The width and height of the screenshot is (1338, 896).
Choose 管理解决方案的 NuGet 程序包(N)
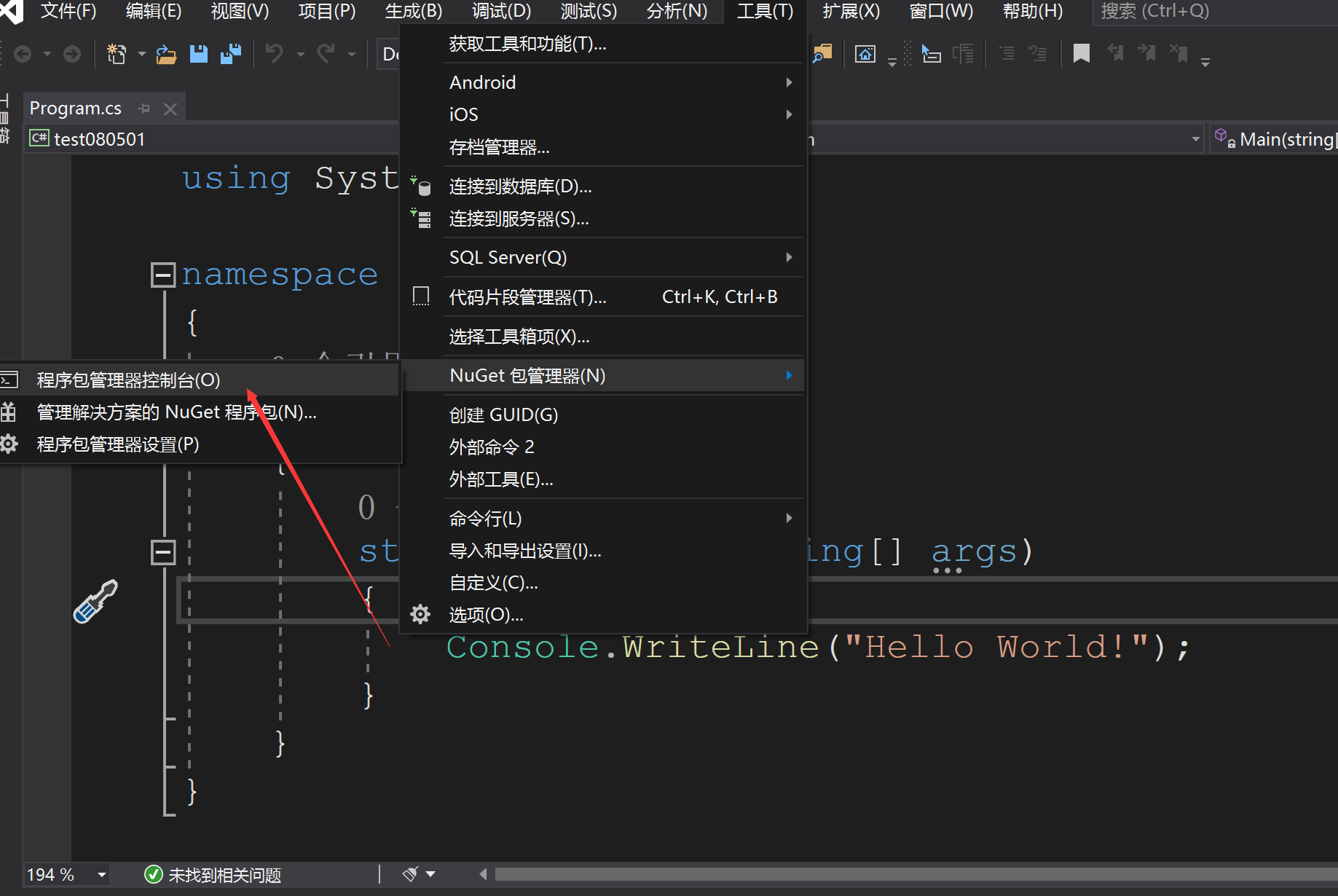[x=176, y=412]
